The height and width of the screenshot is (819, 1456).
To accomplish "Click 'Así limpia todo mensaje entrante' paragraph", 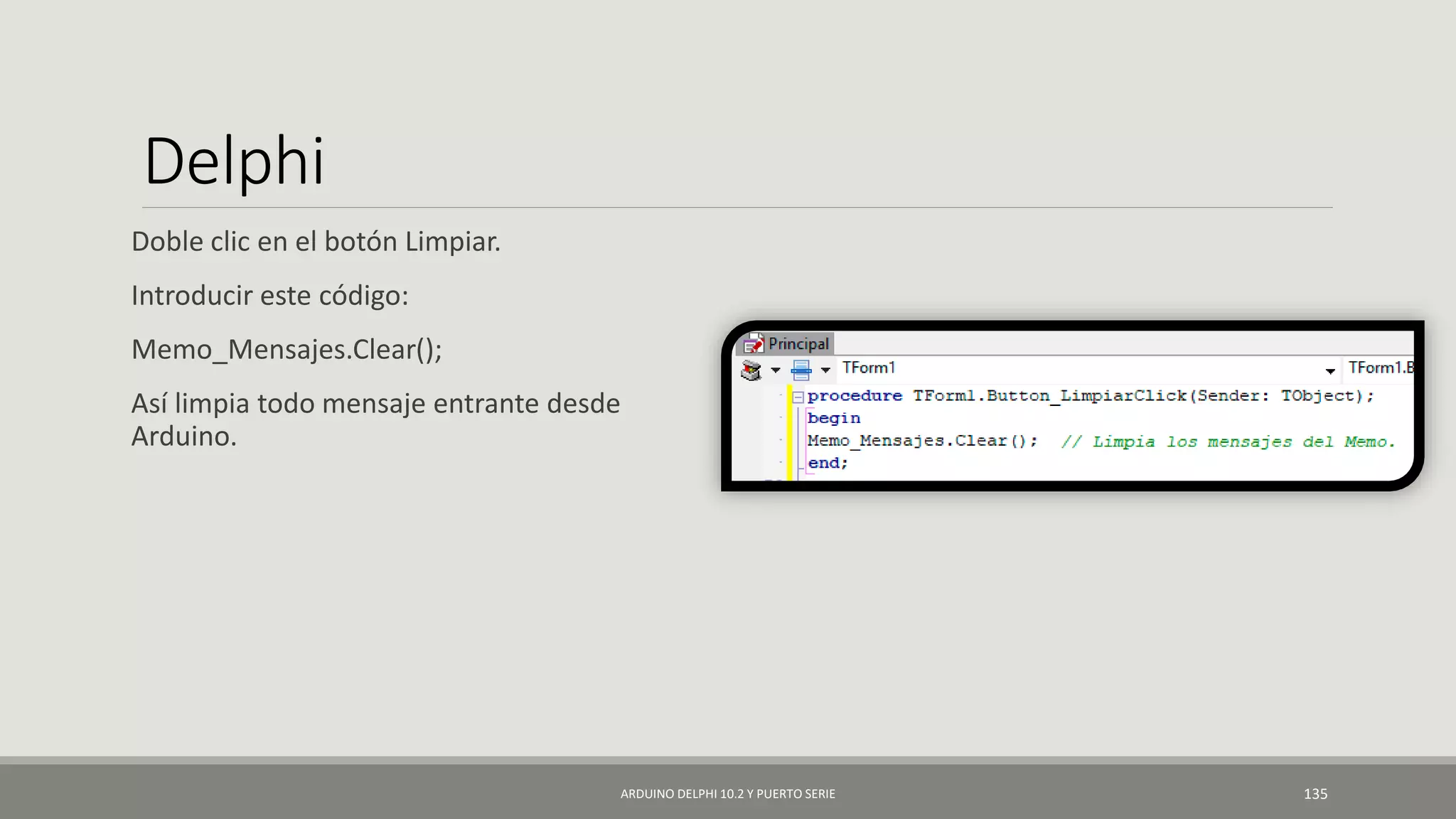I will [375, 419].
